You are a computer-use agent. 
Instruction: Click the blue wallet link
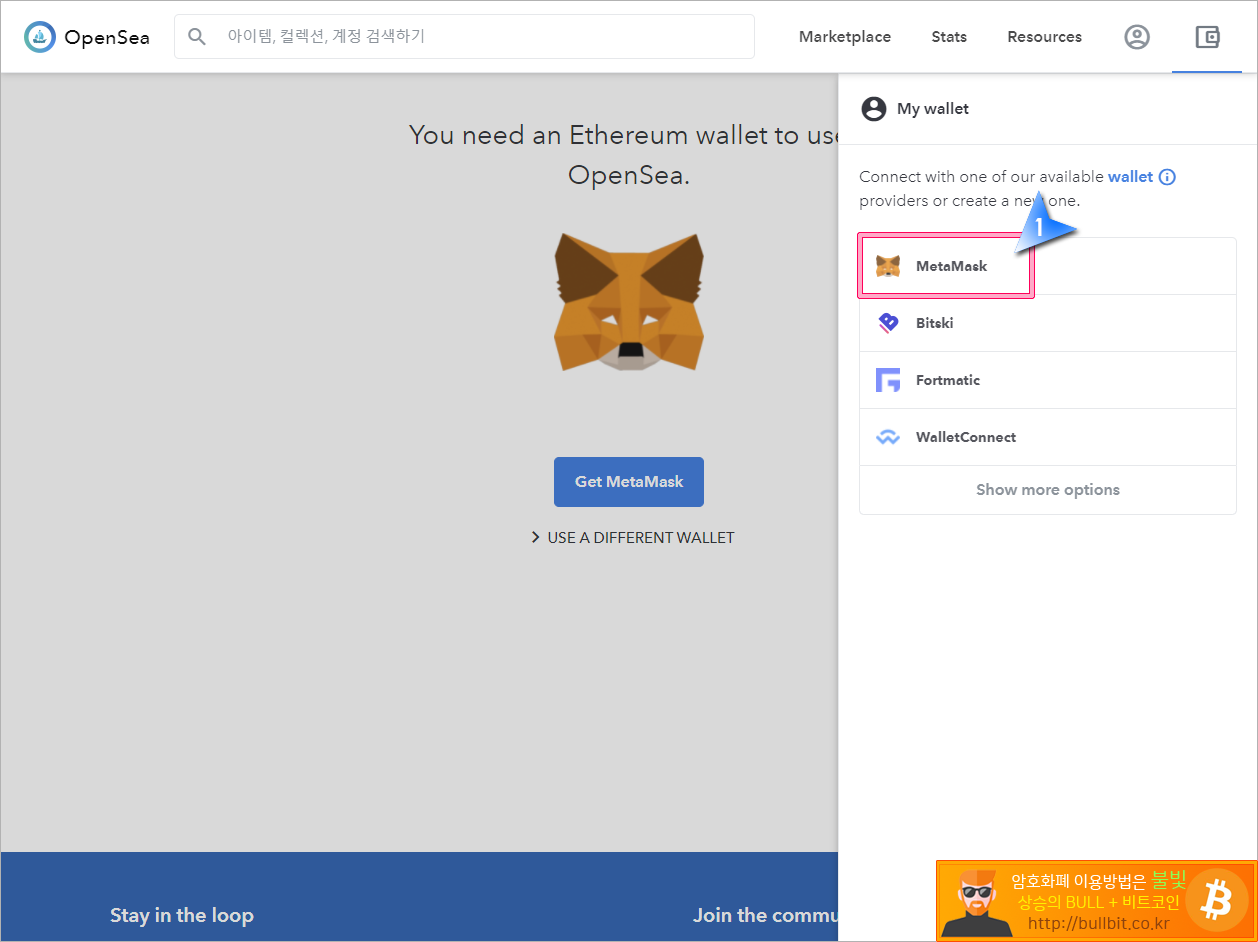(1130, 177)
